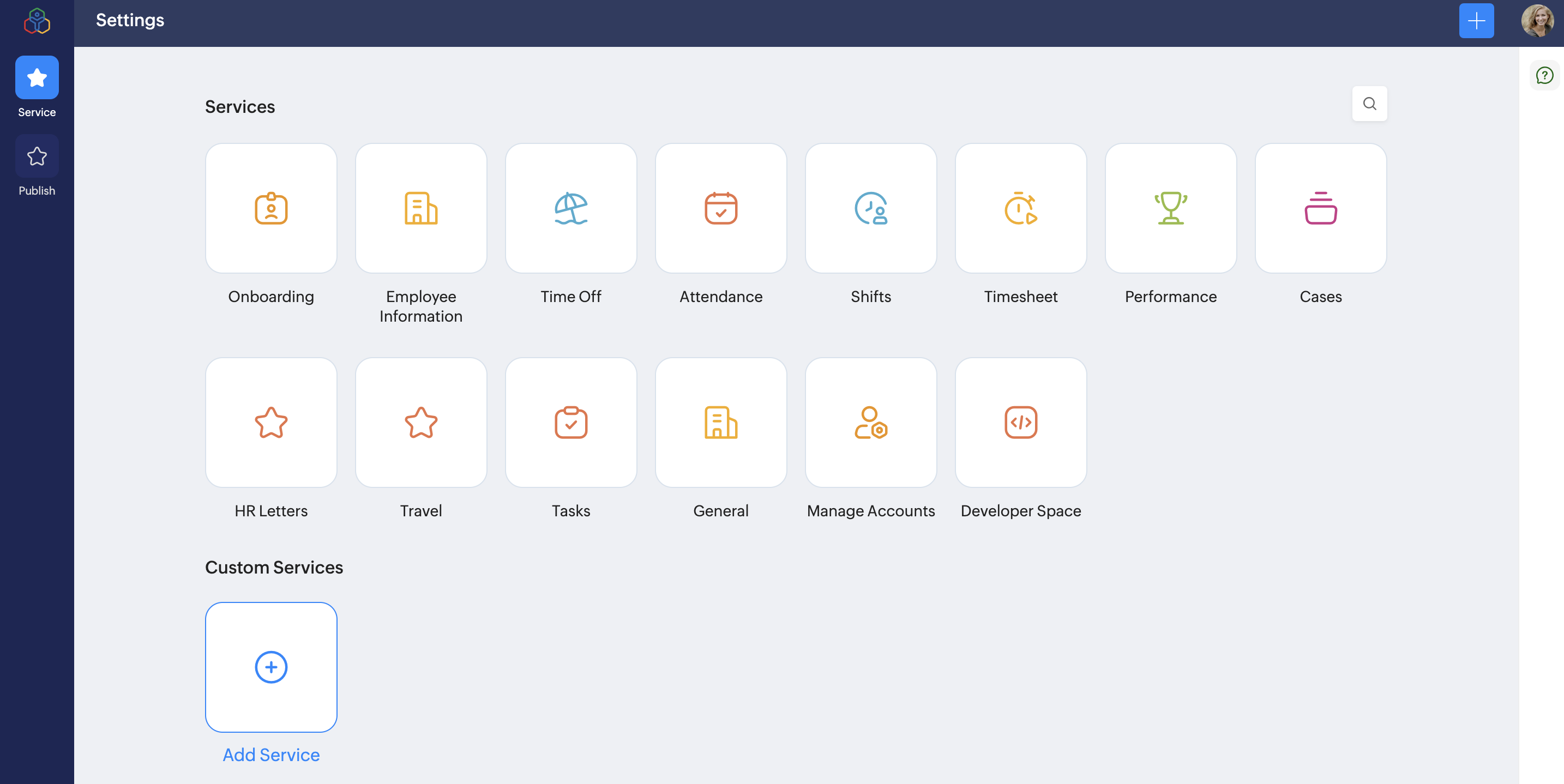Image resolution: width=1564 pixels, height=784 pixels.
Task: Click the blue plus button in header
Action: click(x=1476, y=21)
